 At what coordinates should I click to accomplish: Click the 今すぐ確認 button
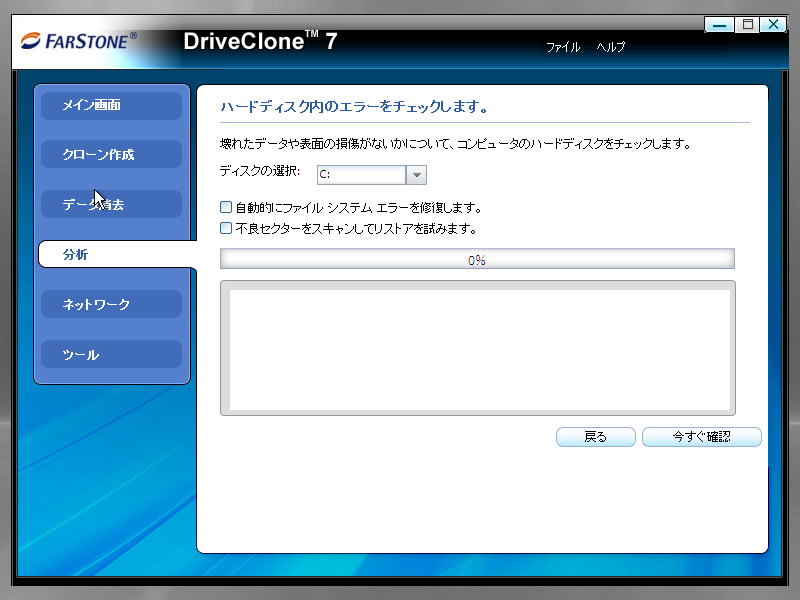click(702, 437)
